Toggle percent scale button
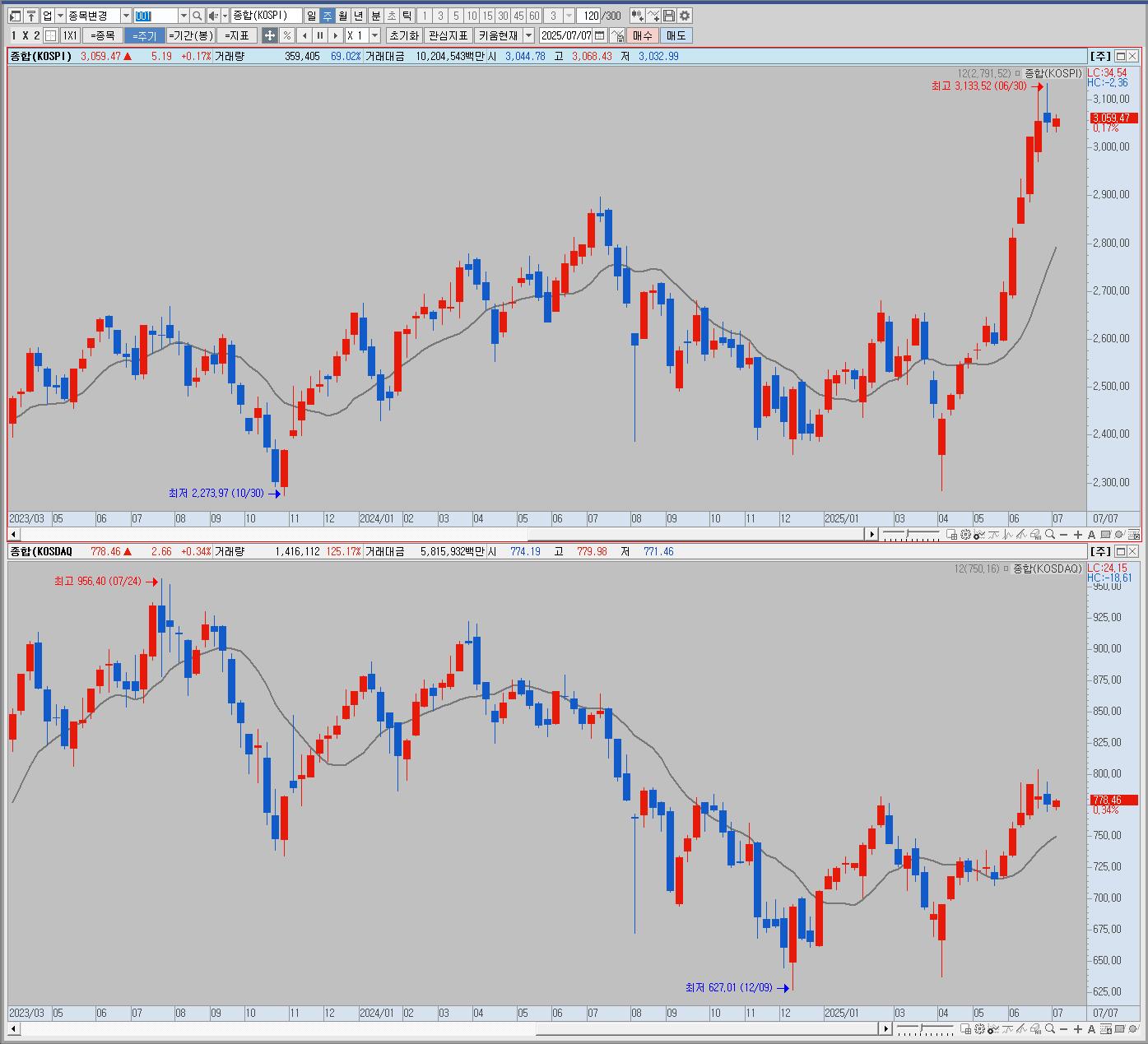The height and width of the screenshot is (1044, 1148). (286, 35)
